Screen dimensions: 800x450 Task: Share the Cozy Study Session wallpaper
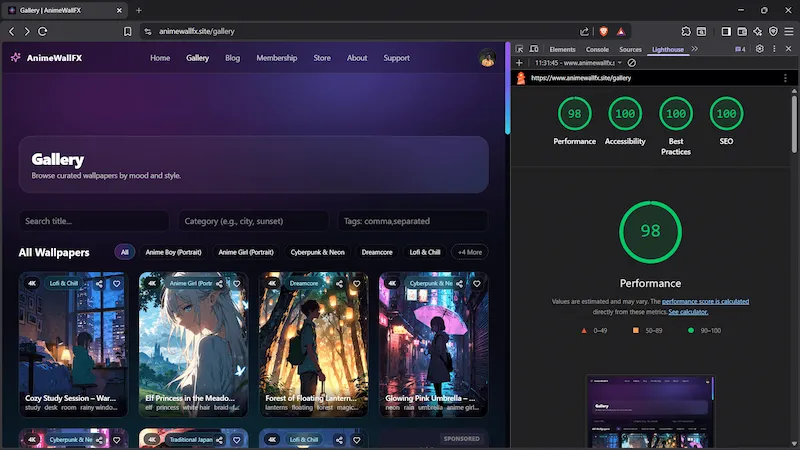pyautogui.click(x=99, y=284)
